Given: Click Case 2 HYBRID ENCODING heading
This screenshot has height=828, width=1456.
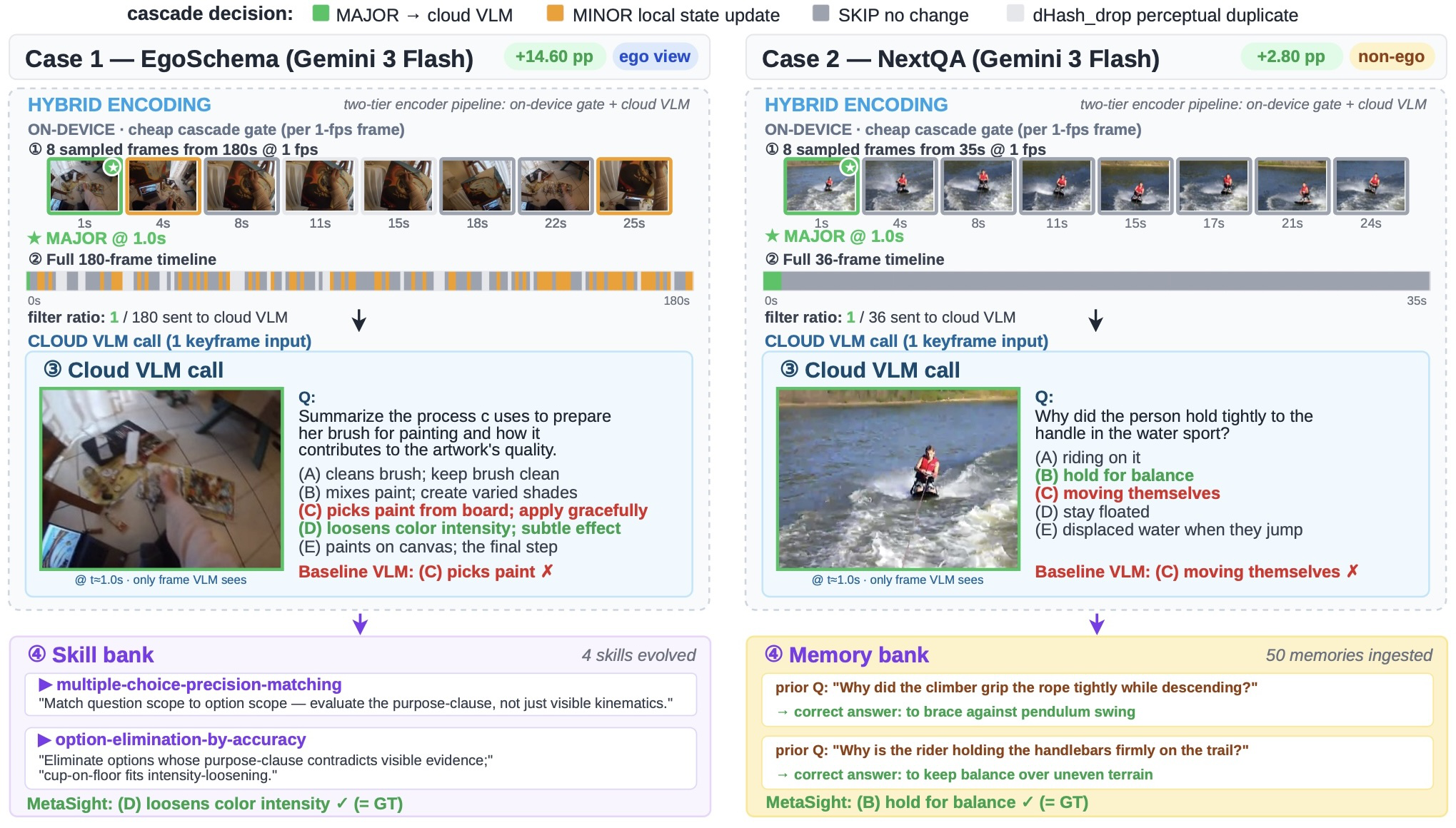Looking at the screenshot, I should point(856,105).
